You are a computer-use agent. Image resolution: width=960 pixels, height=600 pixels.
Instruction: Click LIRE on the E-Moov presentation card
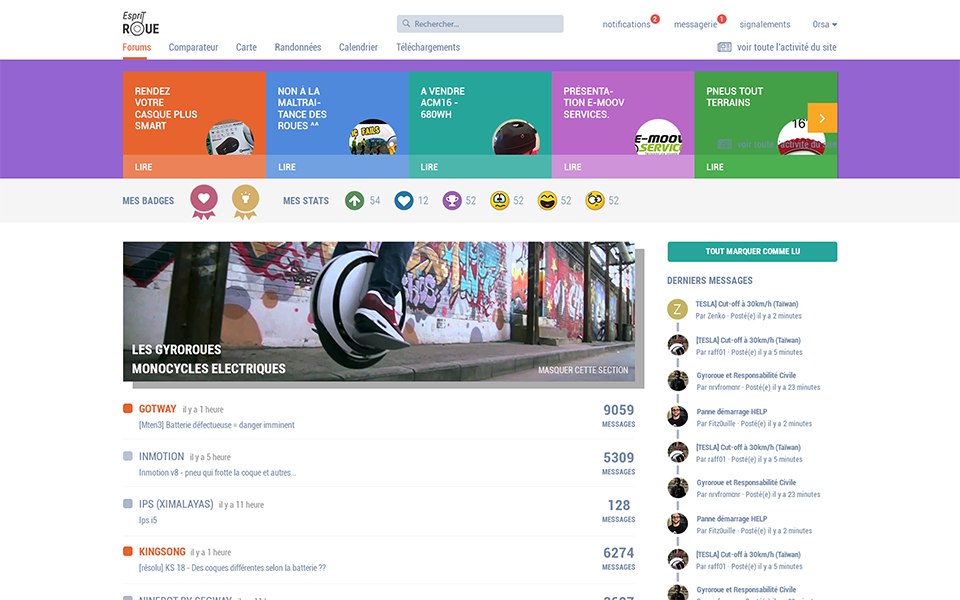[572, 167]
